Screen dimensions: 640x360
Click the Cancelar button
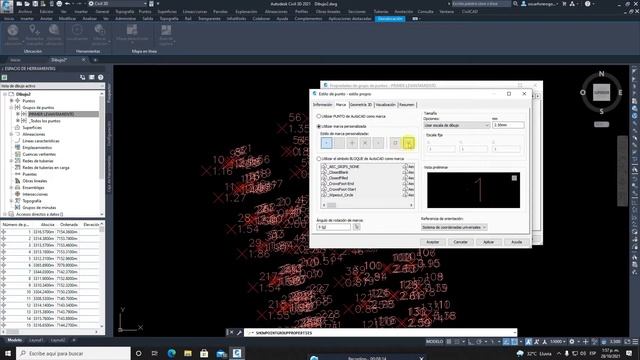[x=460, y=242]
